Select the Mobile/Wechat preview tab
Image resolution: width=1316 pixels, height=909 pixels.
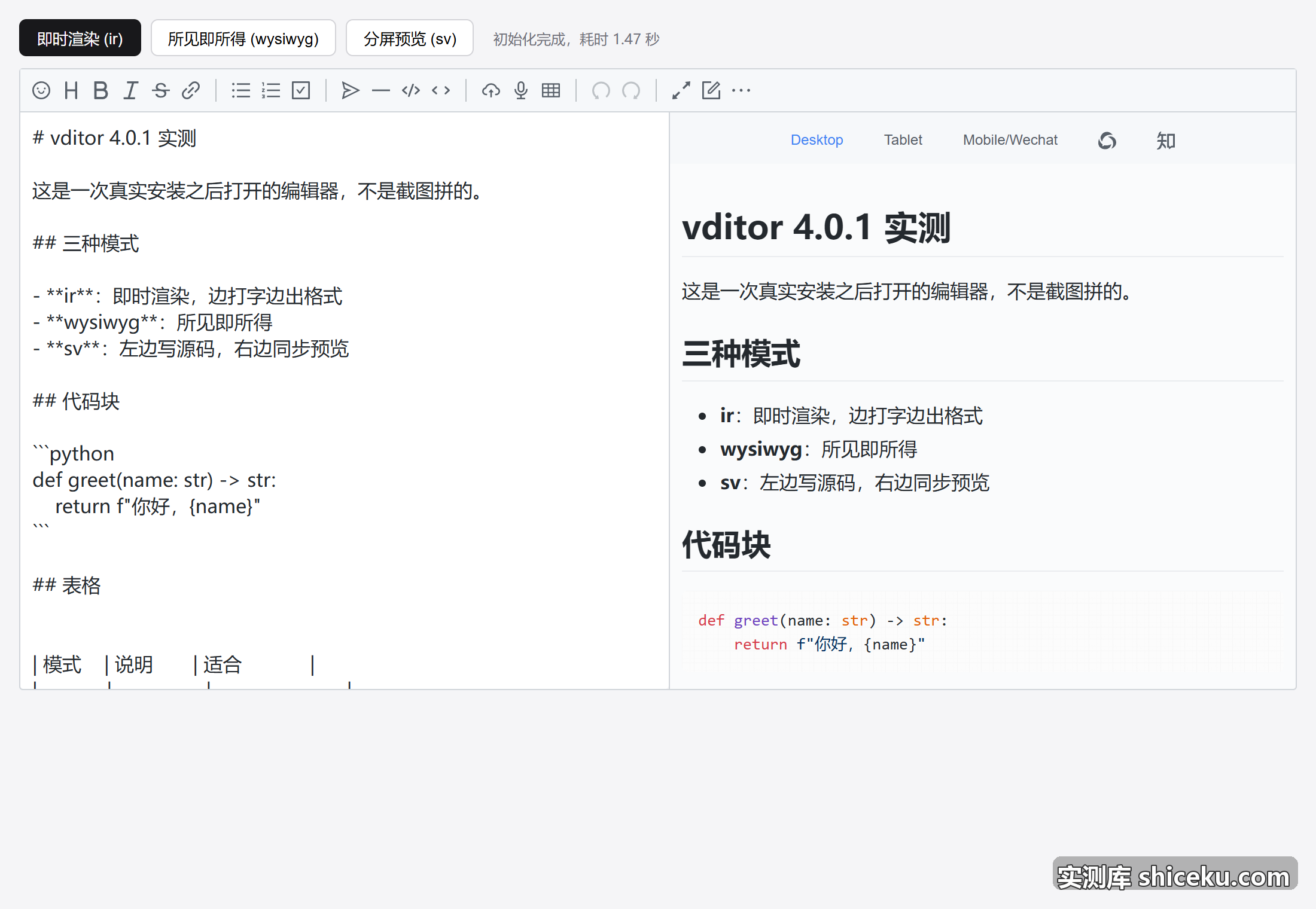click(1010, 140)
